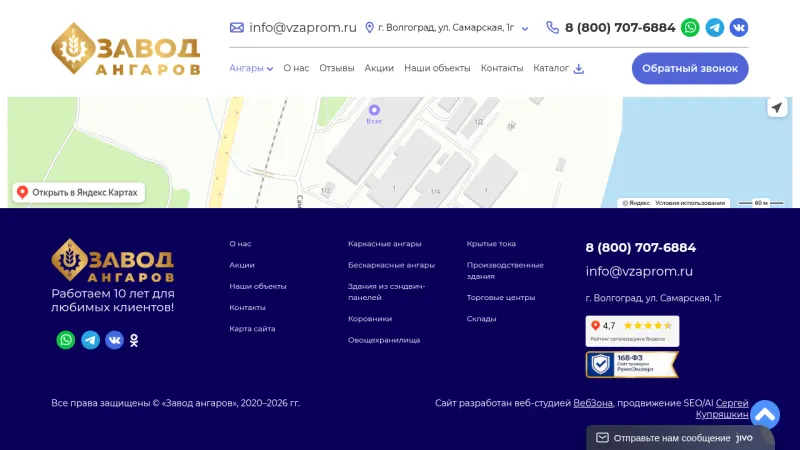
Task: Open the Наши объекты menu item
Action: [x=437, y=68]
